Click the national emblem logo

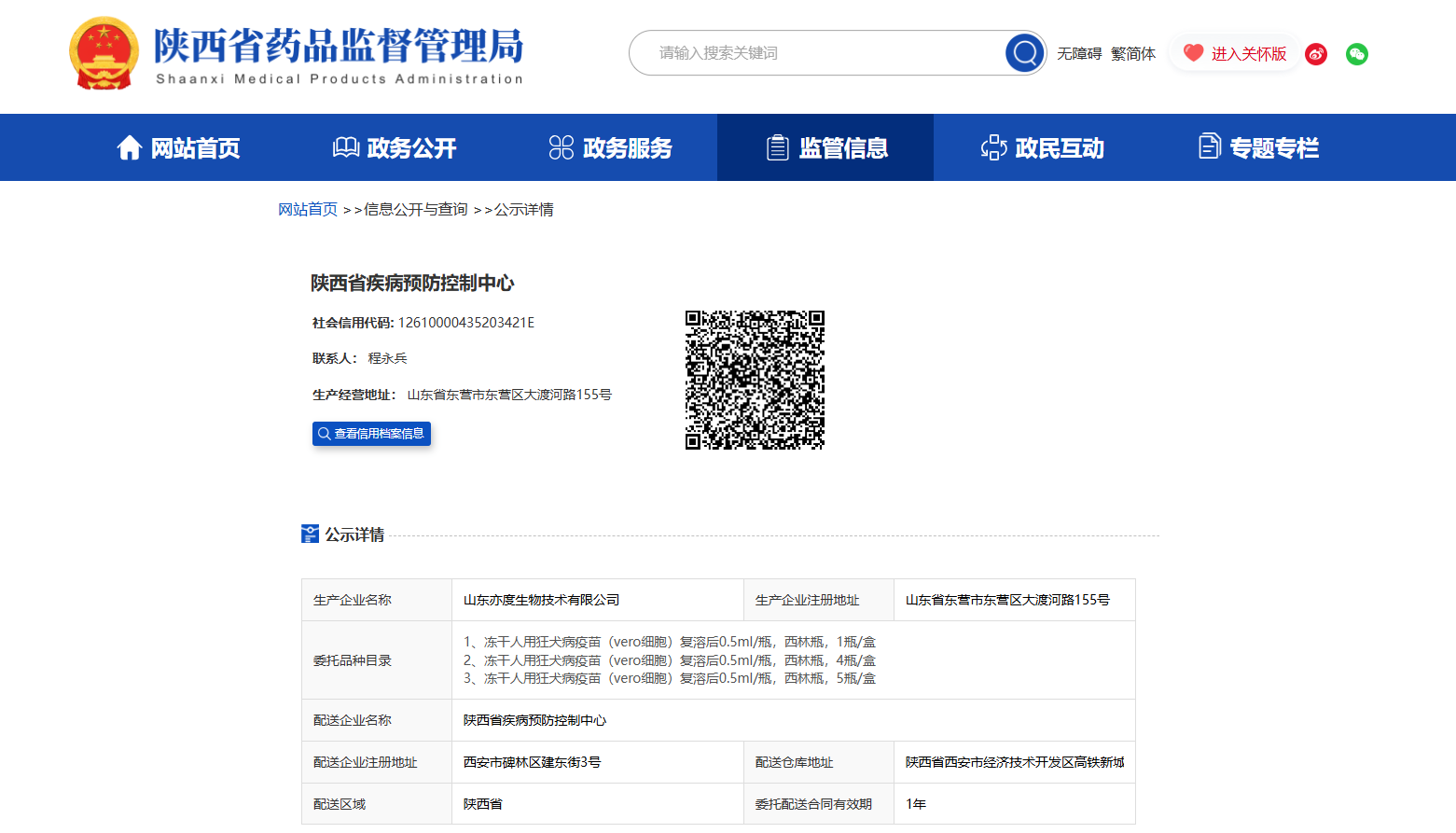[104, 54]
